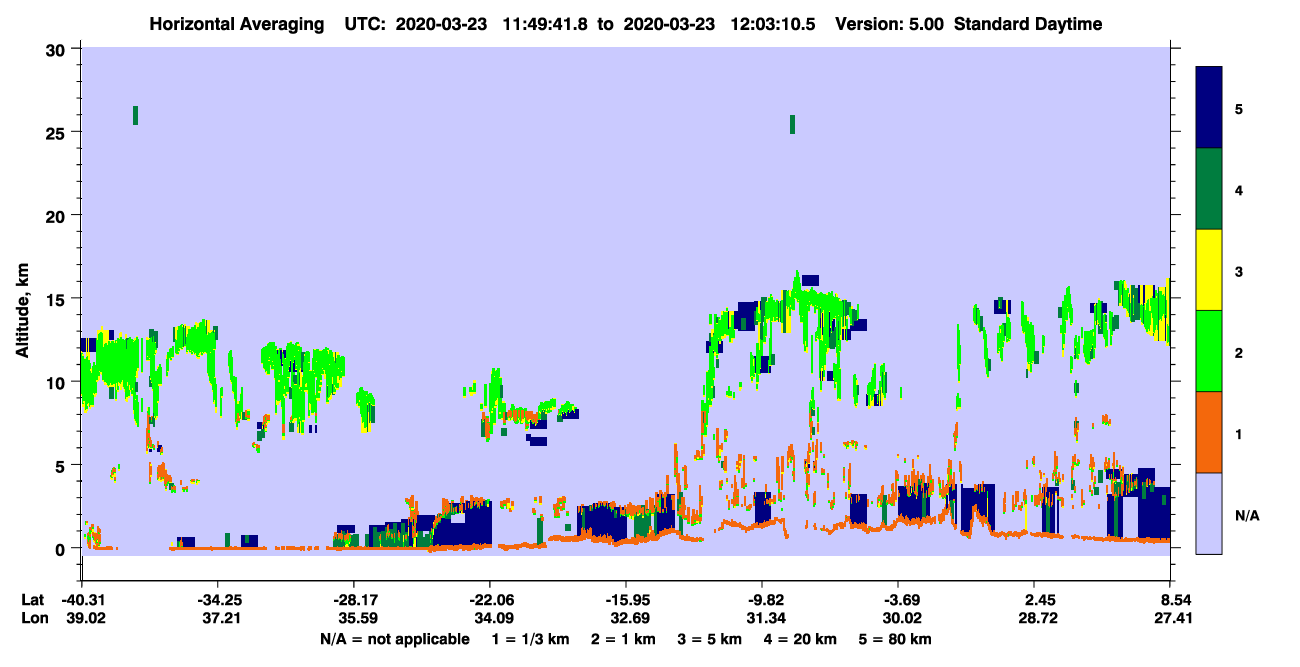Click latitude value -22.06
This screenshot has width=1300, height=667.
(489, 600)
